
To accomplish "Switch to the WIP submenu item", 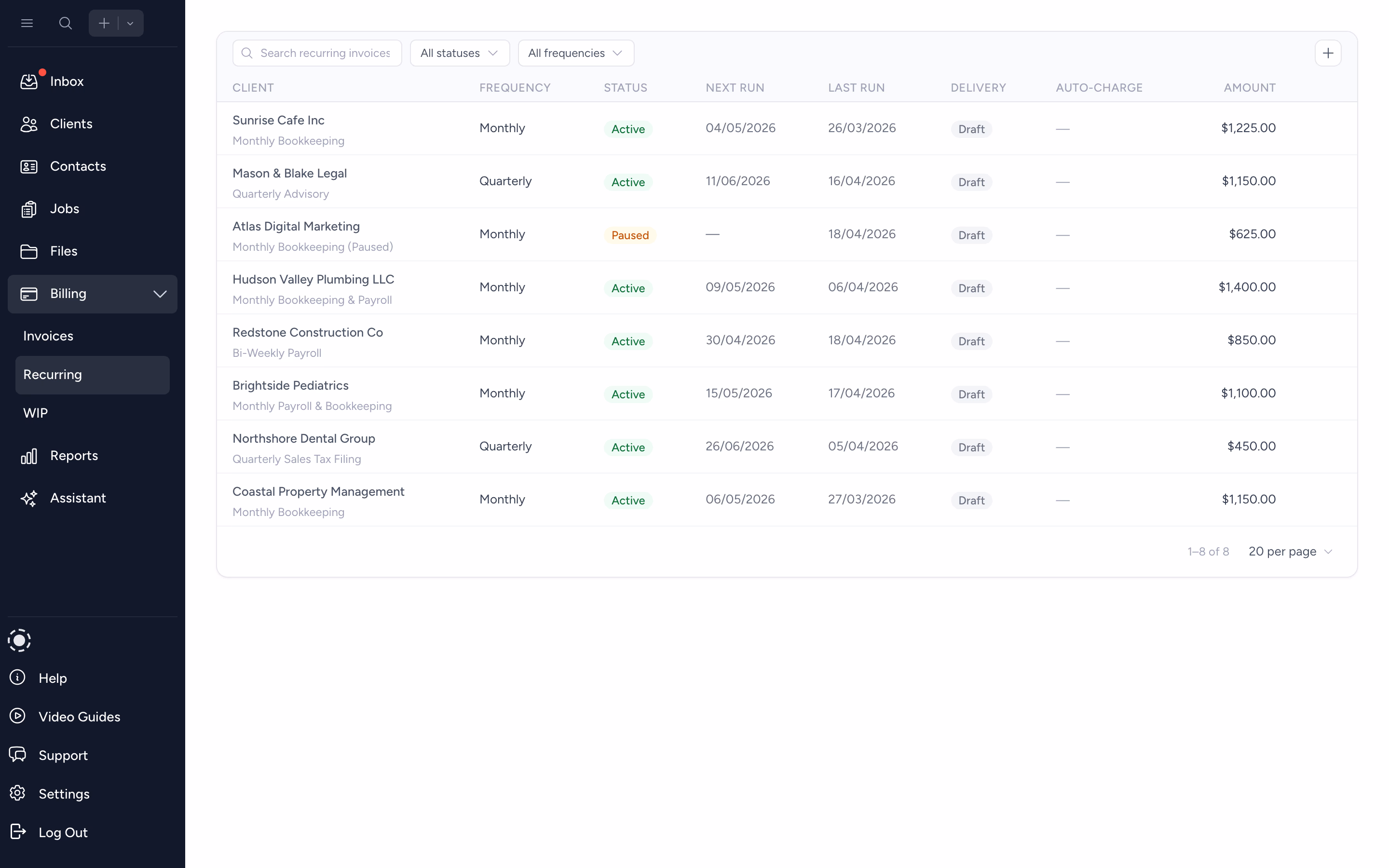I will pos(36,413).
